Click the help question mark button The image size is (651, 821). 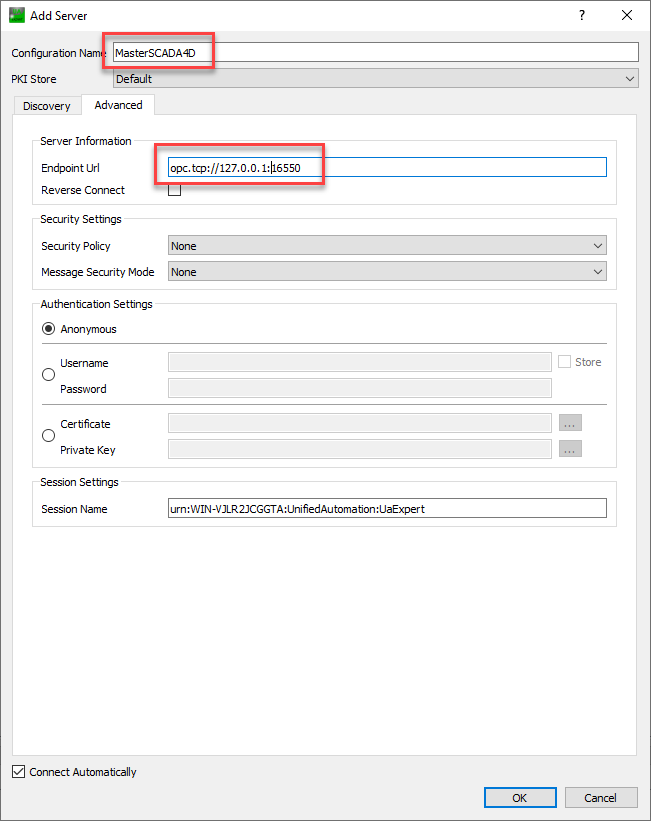point(581,15)
